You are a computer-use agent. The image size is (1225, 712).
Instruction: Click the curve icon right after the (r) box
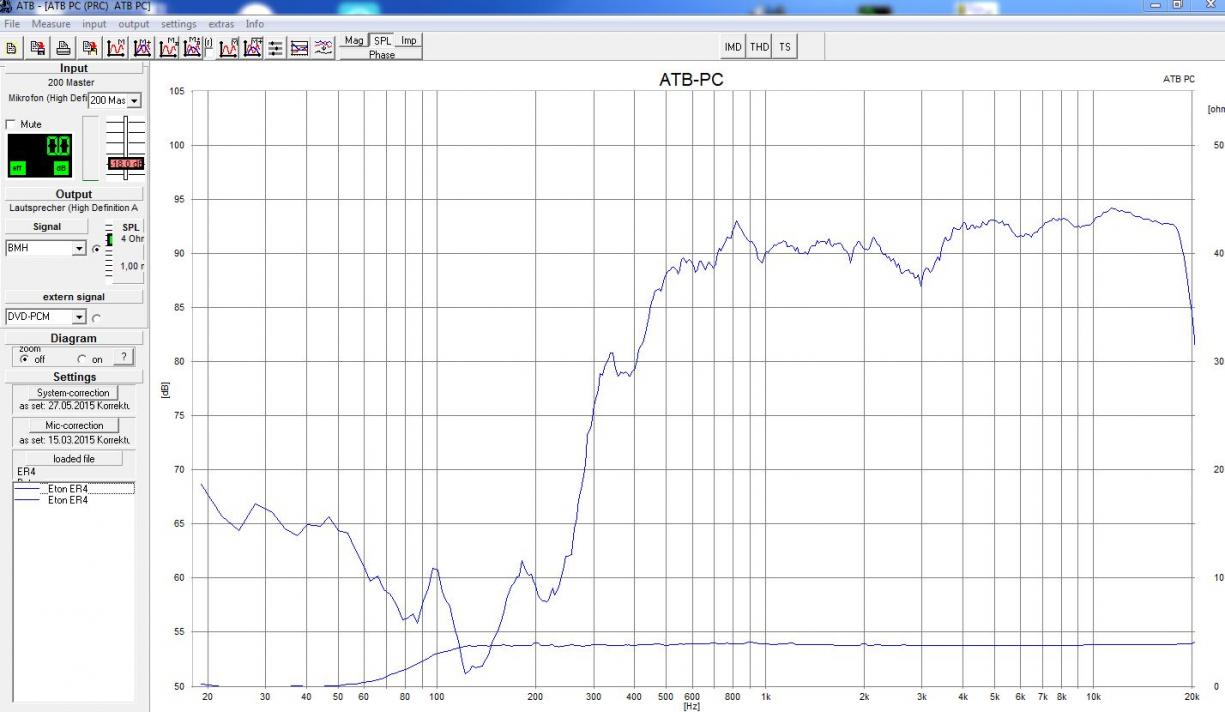pos(229,47)
